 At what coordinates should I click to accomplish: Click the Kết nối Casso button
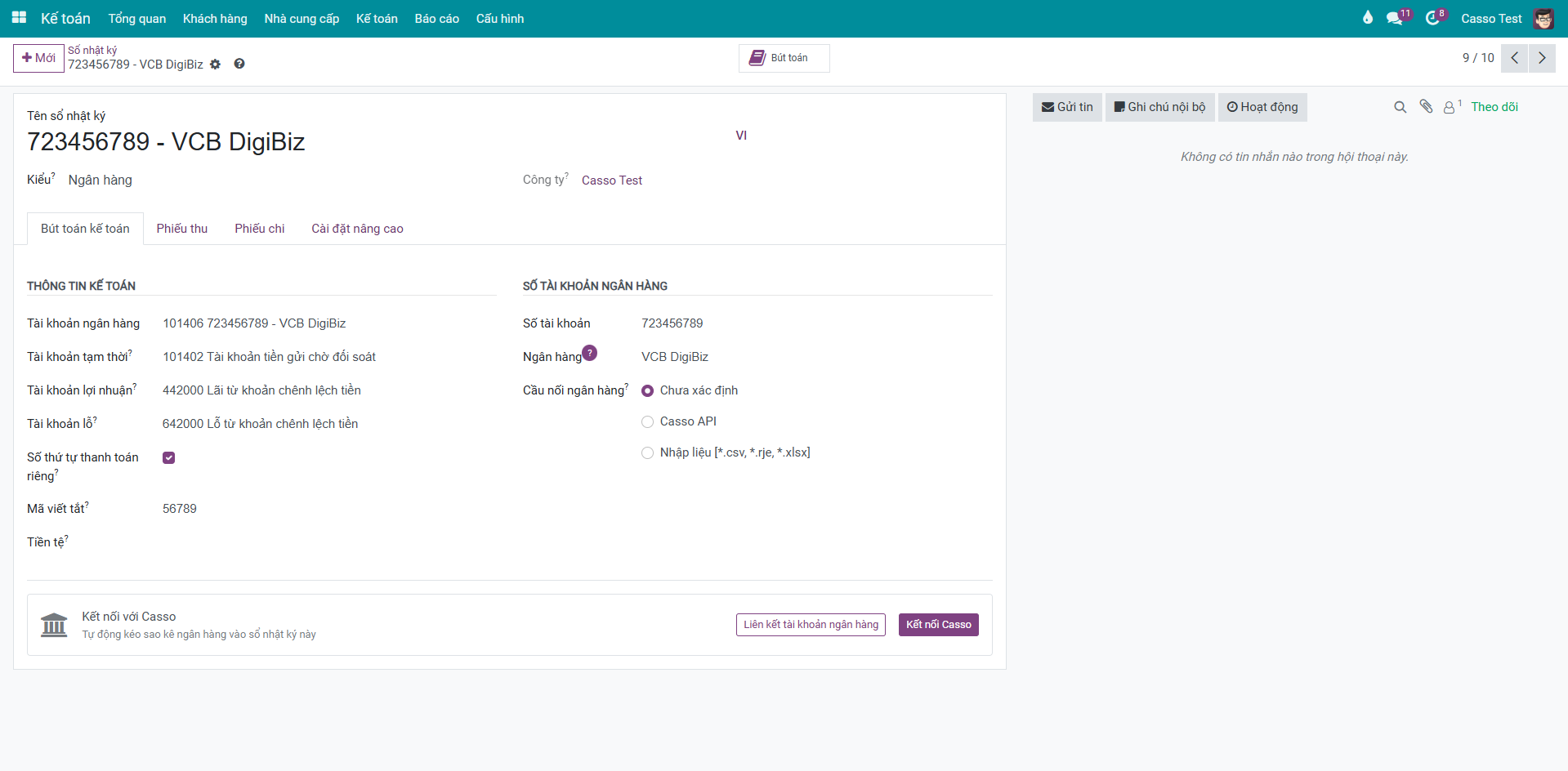939,625
